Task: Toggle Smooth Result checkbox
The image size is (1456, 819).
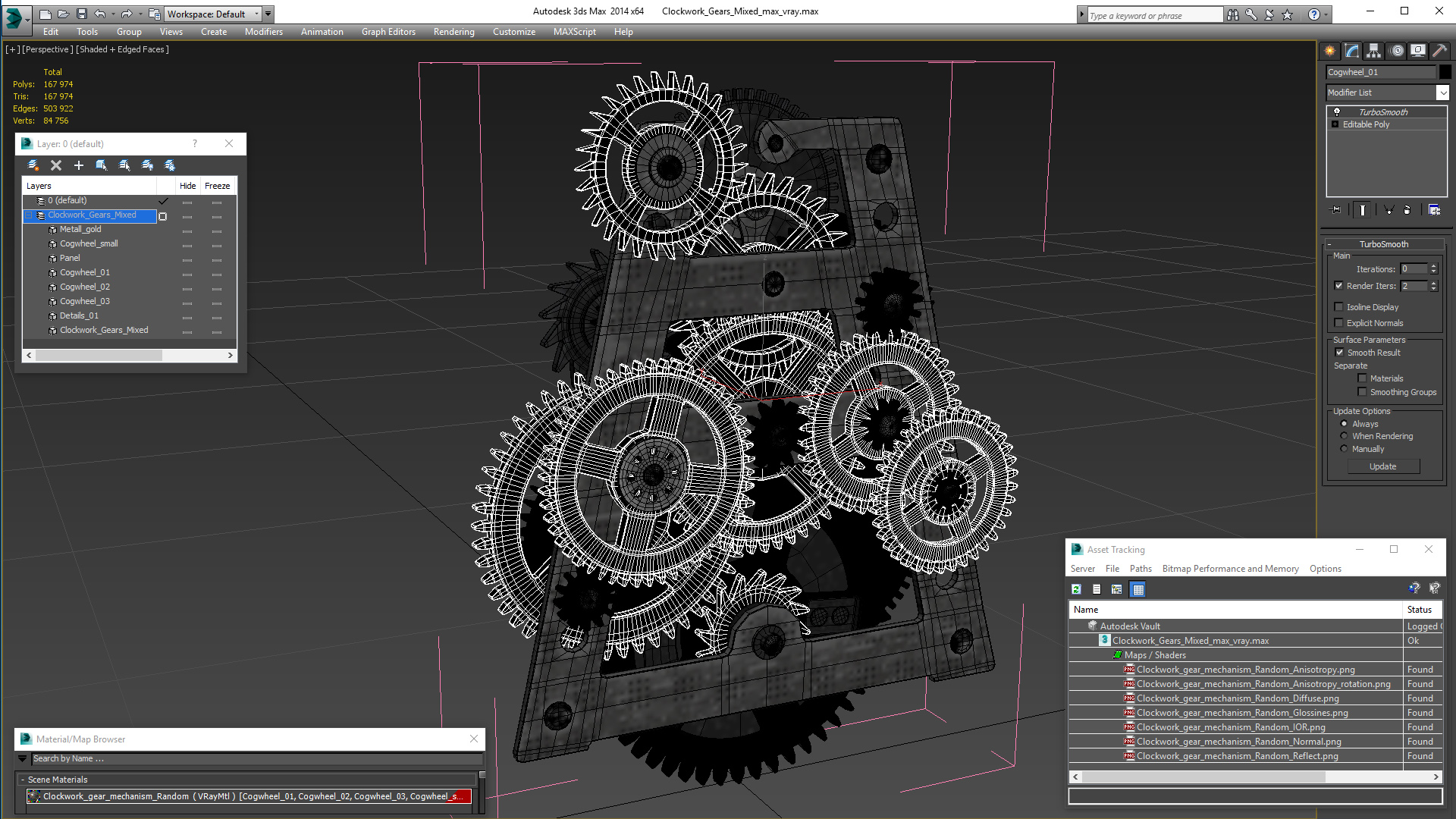Action: [1339, 353]
